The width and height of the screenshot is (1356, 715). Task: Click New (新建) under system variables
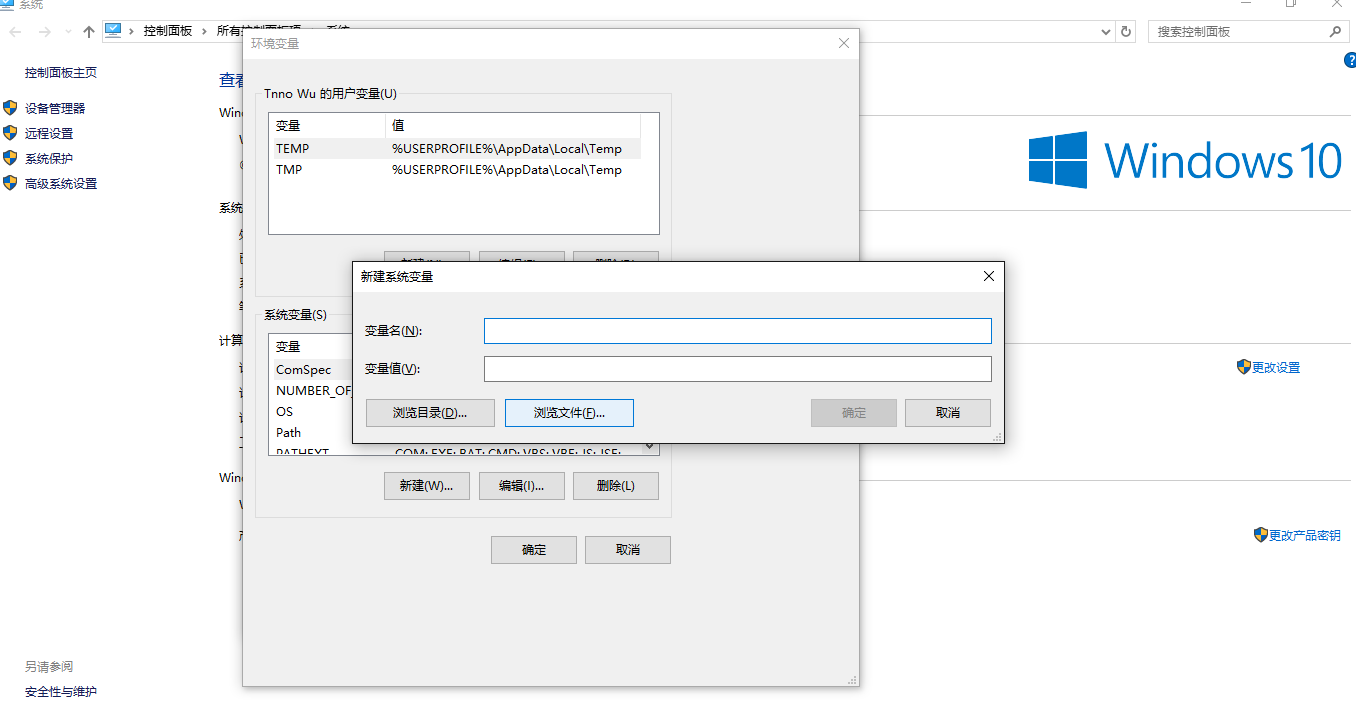click(426, 486)
